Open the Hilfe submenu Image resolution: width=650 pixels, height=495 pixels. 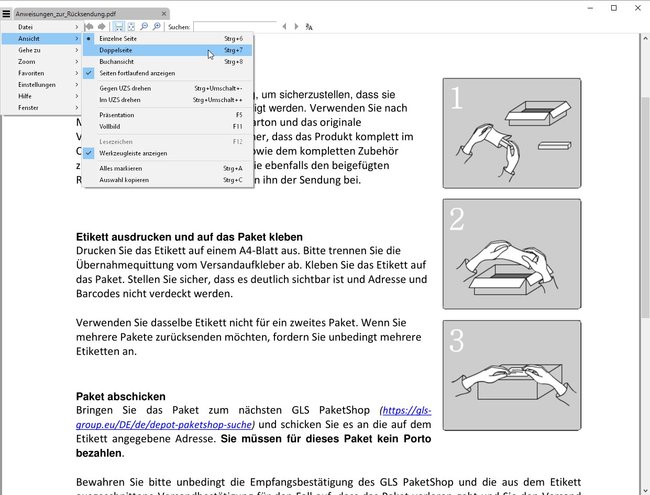click(x=41, y=96)
